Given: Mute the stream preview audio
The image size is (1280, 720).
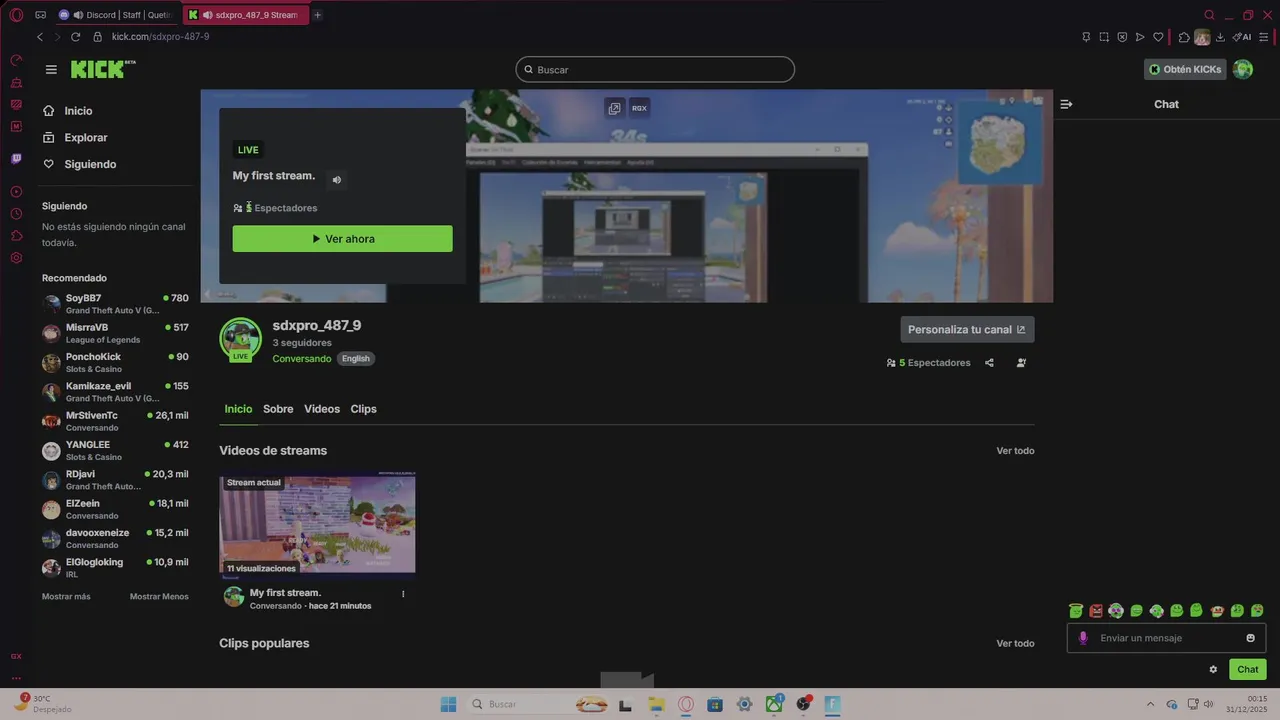Looking at the screenshot, I should coord(337,180).
